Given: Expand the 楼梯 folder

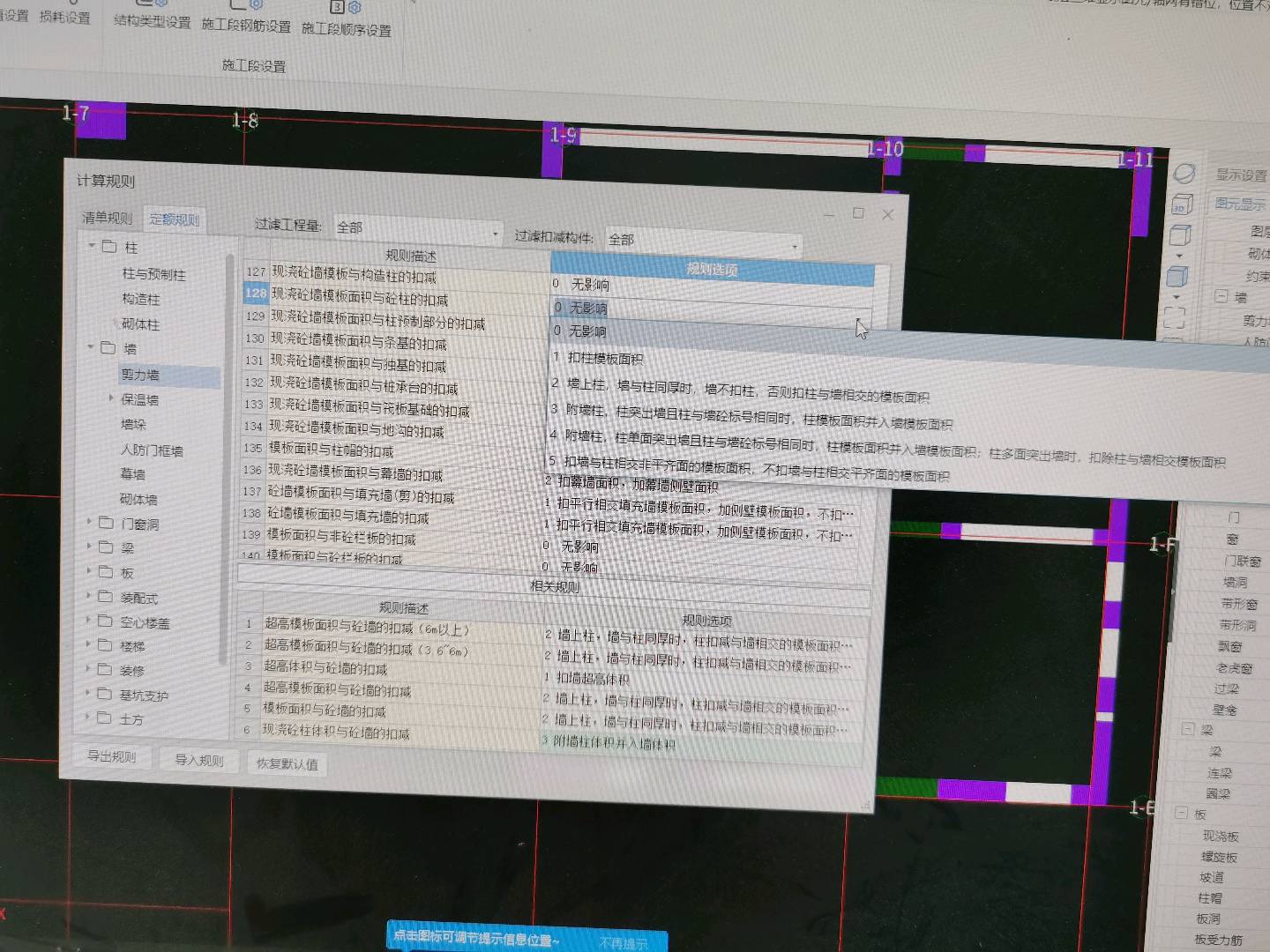Looking at the screenshot, I should 88,644.
